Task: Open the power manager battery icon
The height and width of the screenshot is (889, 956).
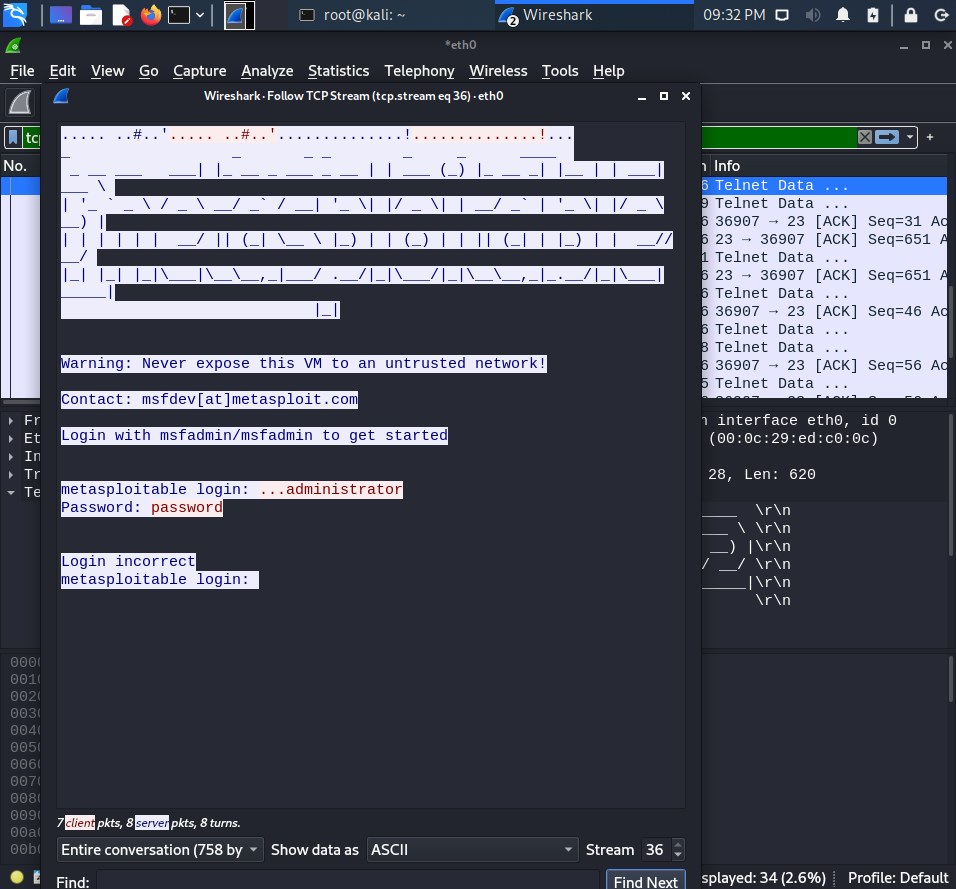Action: (873, 15)
